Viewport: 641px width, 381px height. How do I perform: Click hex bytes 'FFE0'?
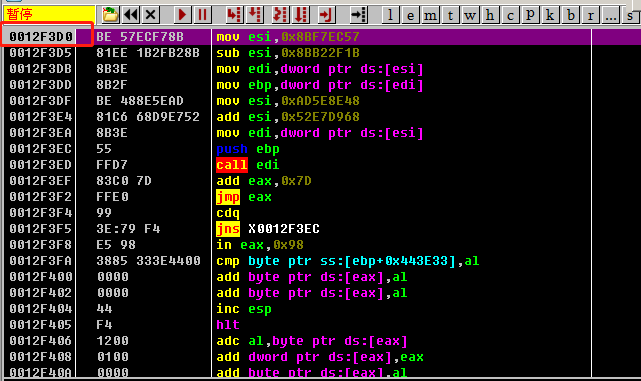(112, 197)
